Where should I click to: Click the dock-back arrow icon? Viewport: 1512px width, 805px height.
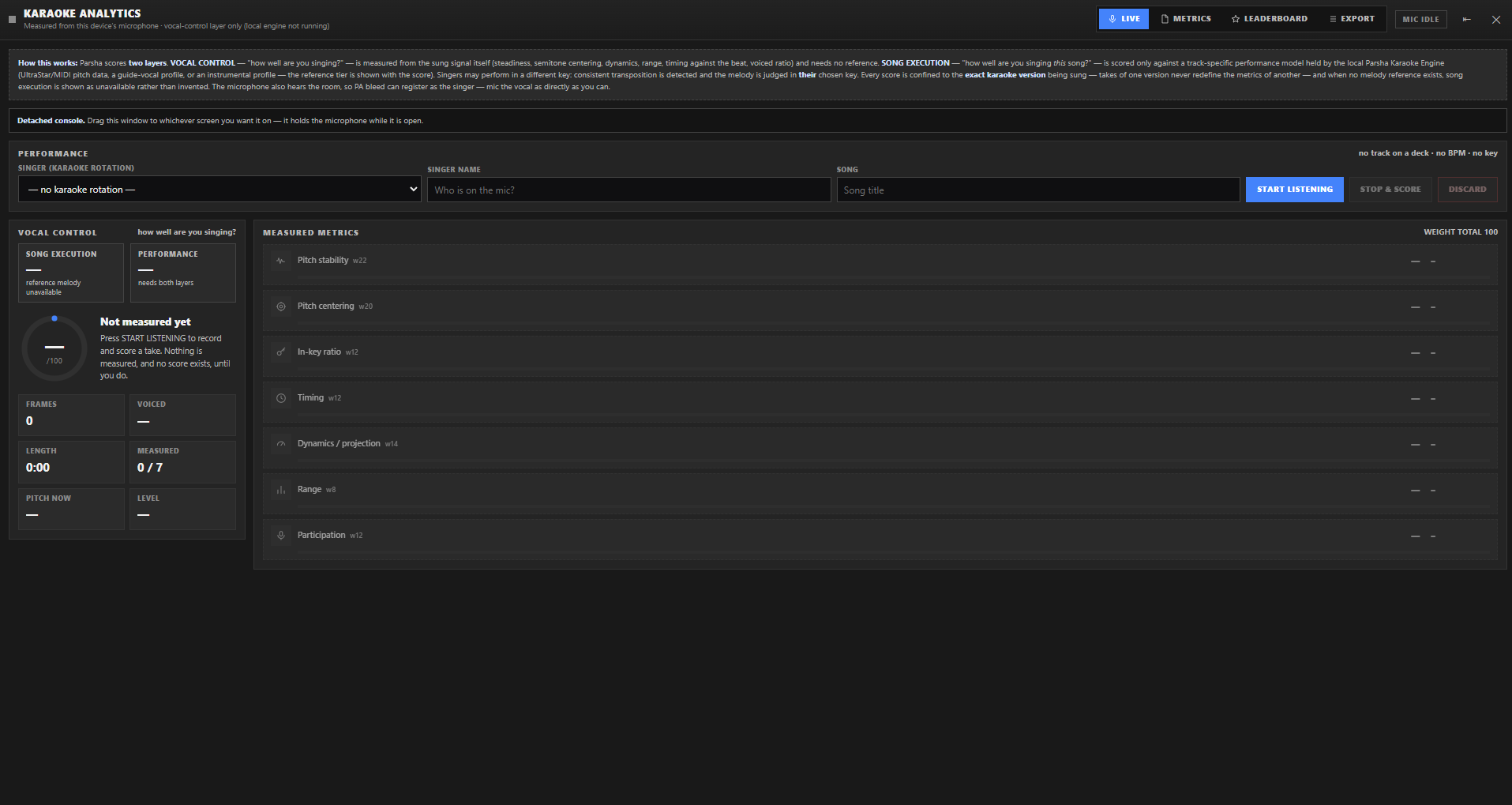(1466, 20)
